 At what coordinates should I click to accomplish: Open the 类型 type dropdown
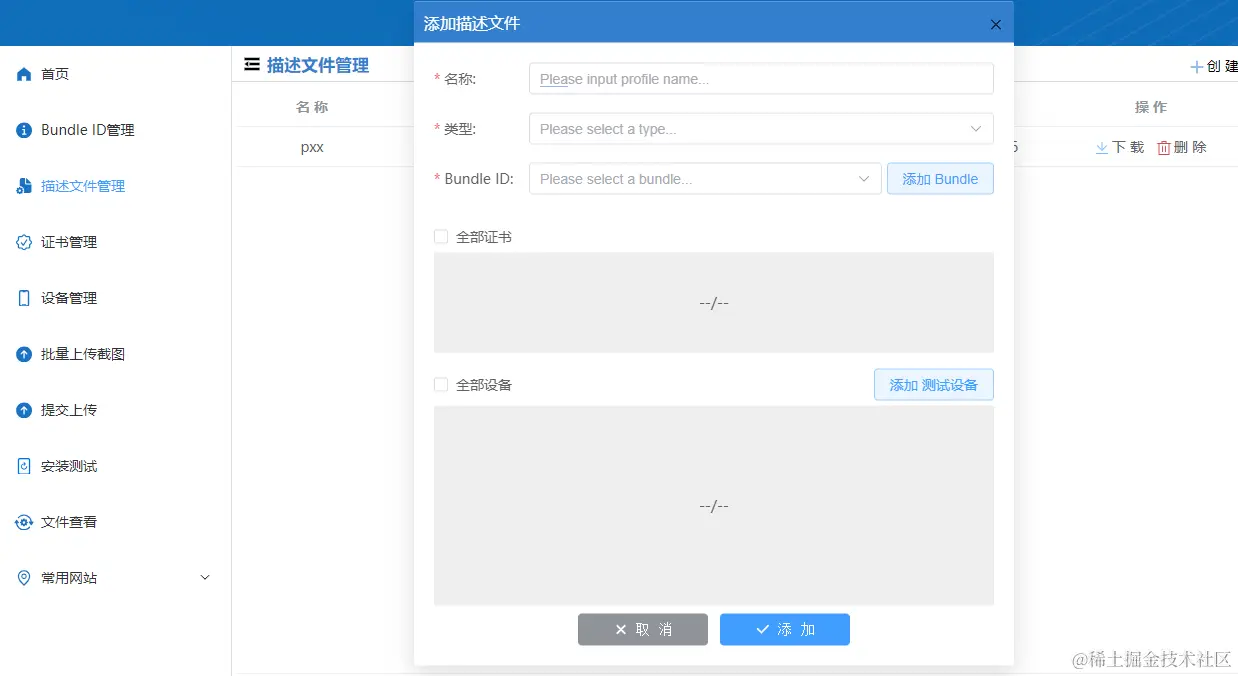tap(761, 128)
